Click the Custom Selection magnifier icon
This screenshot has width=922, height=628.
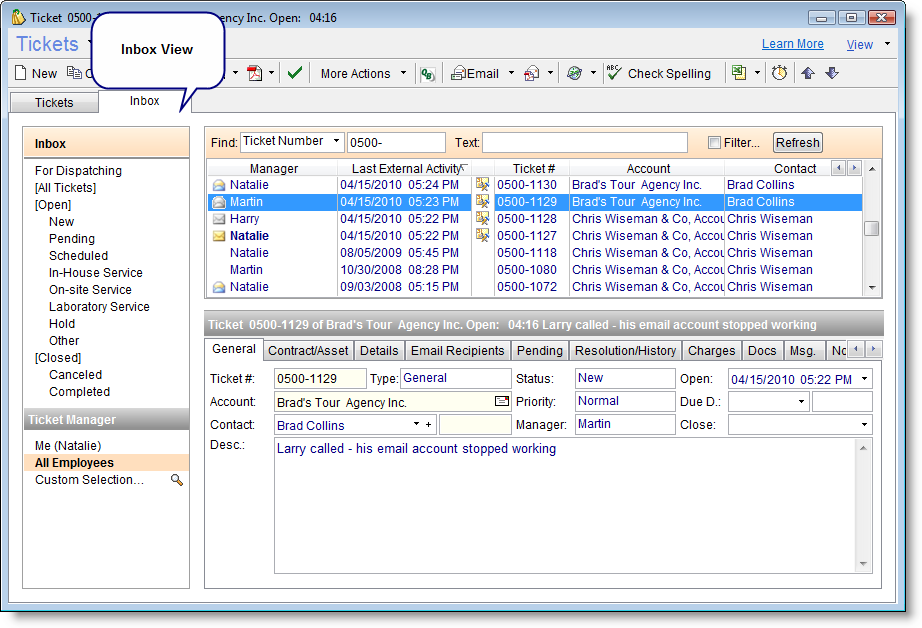click(177, 480)
